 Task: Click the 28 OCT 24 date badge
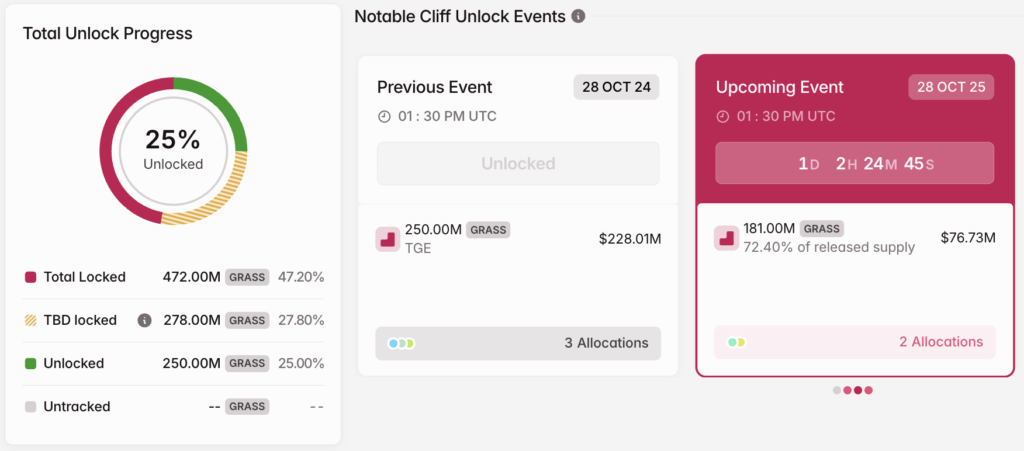click(x=616, y=87)
